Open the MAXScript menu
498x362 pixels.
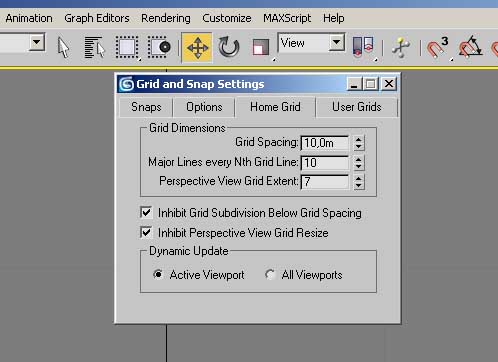pos(287,18)
